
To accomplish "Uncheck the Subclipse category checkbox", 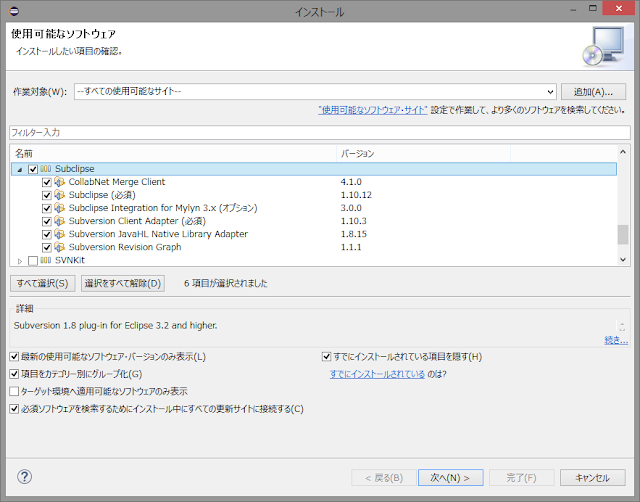I will coord(33,169).
